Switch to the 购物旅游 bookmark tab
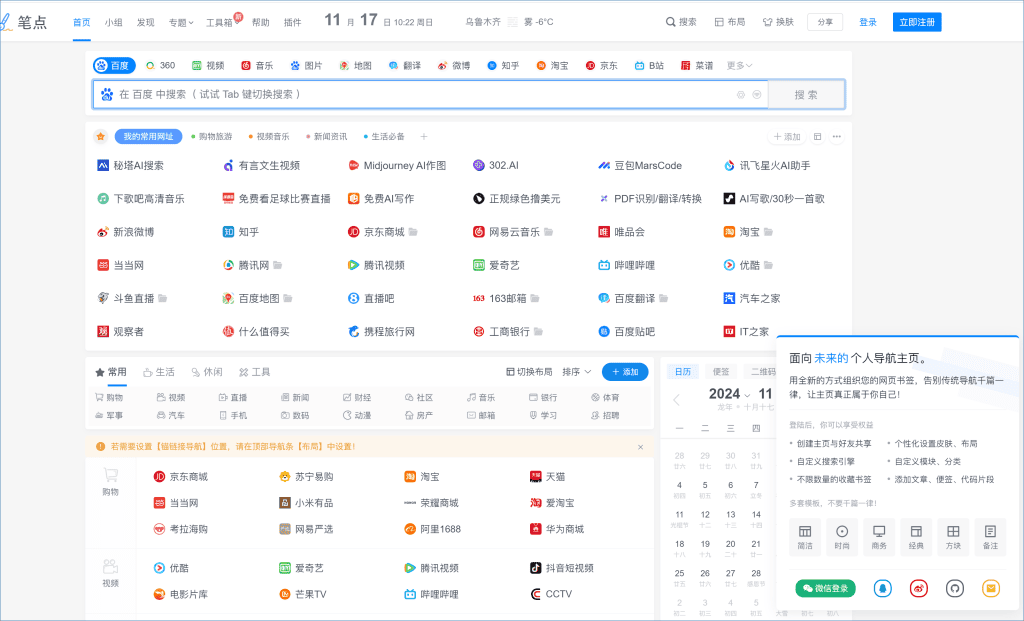1024x621 pixels. tap(212, 136)
